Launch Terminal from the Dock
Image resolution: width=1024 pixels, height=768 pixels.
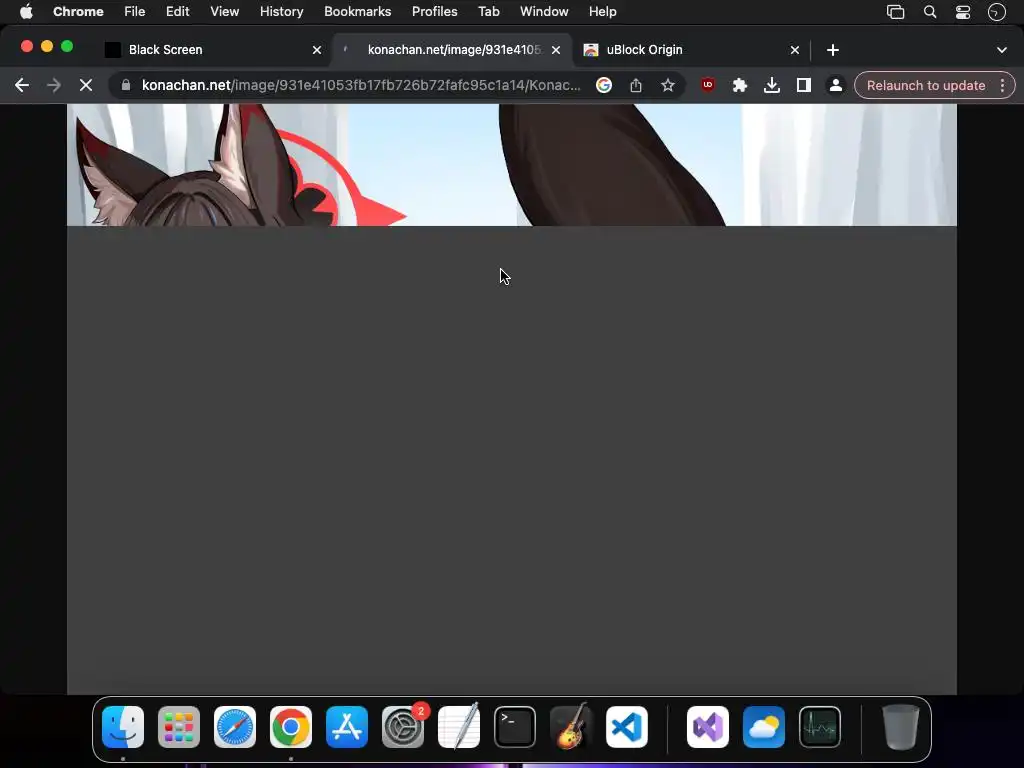click(x=515, y=727)
